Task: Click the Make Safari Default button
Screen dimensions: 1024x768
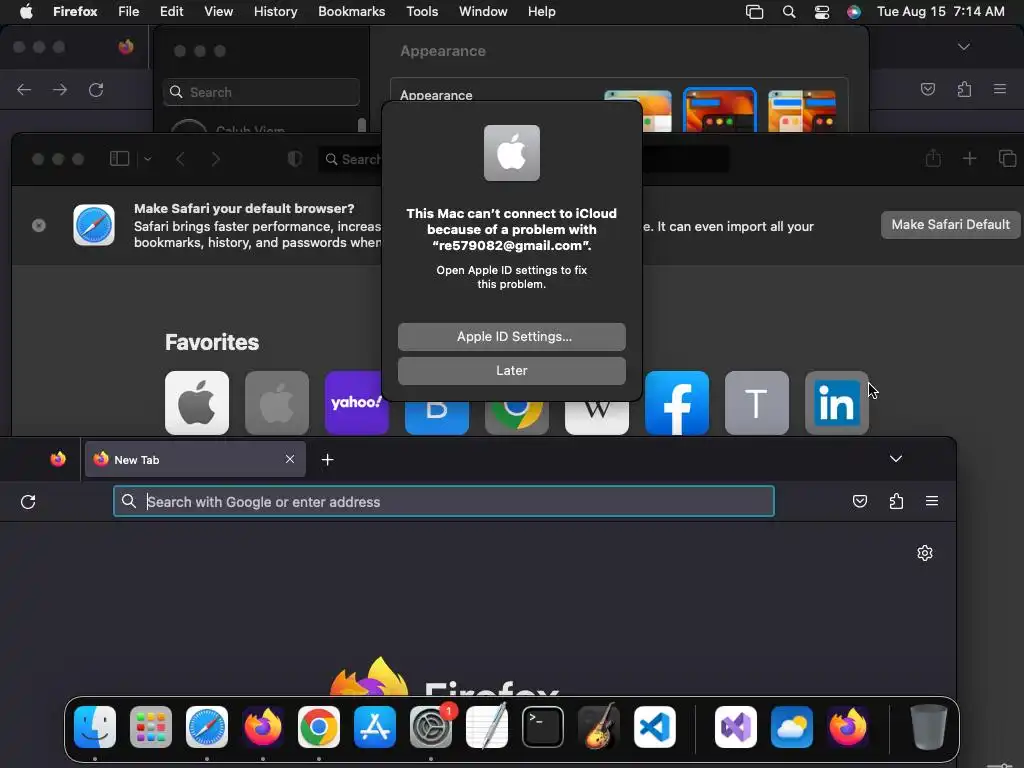Action: 950,225
